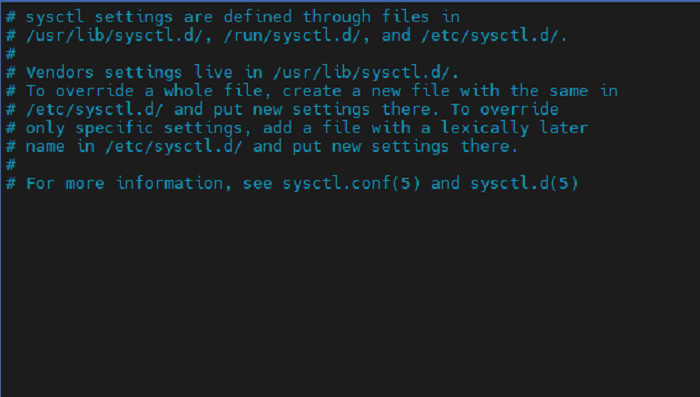Image resolution: width=700 pixels, height=397 pixels.
Task: Click the word 'through' in first line
Action: [x=337, y=17]
